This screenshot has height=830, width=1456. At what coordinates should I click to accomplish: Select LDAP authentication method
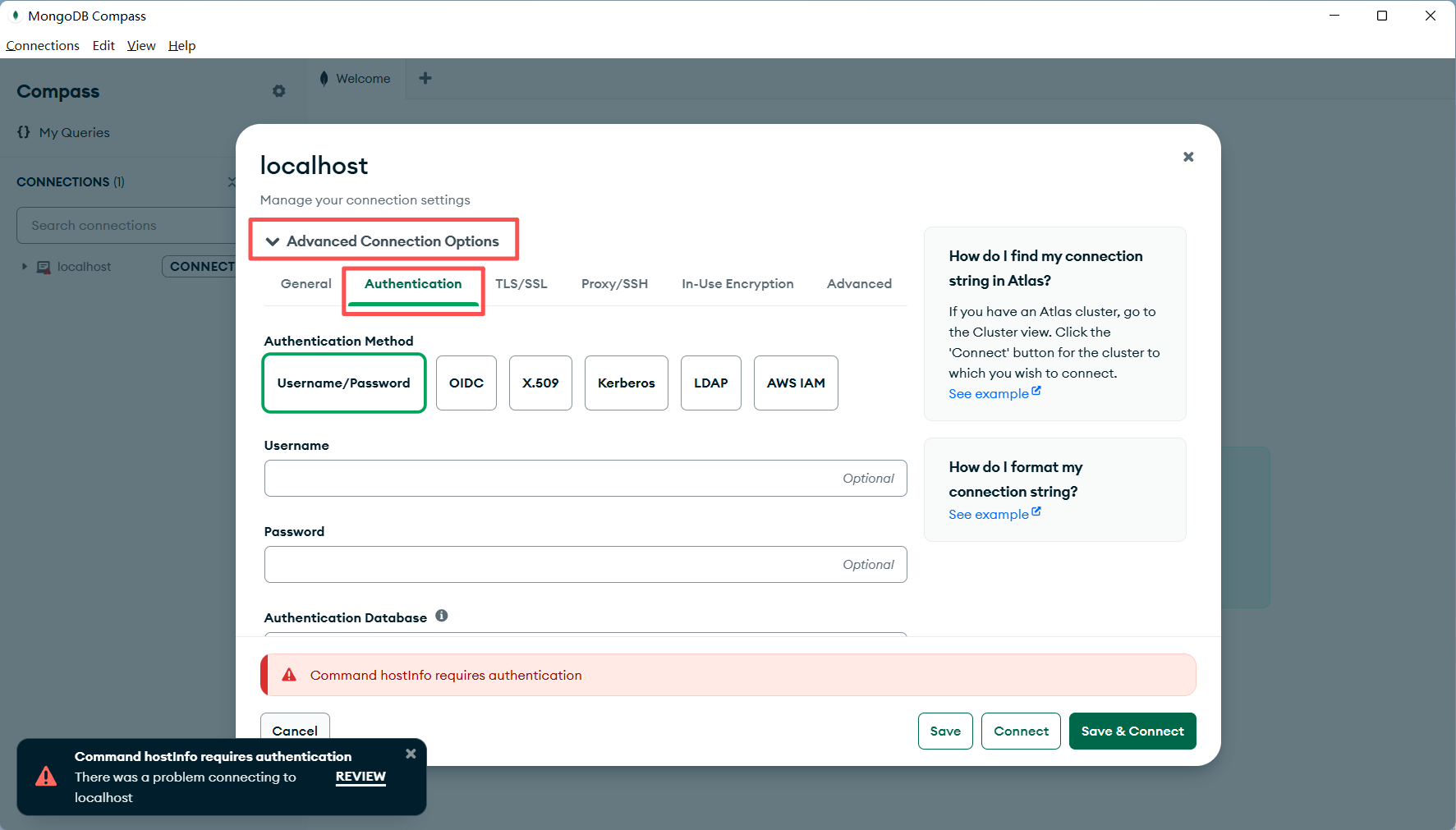(x=711, y=383)
